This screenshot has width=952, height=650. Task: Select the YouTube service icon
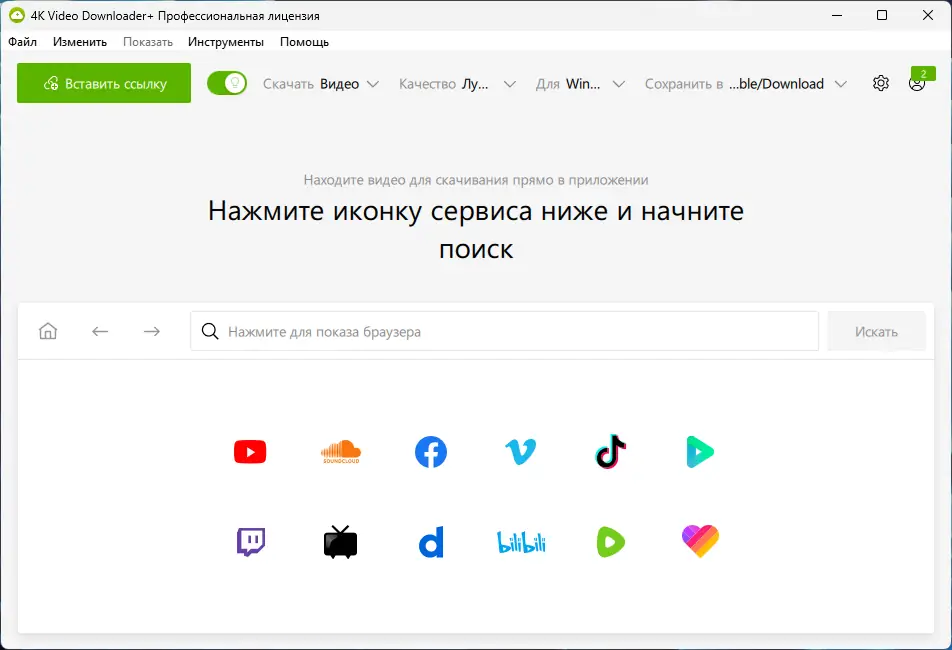[249, 451]
